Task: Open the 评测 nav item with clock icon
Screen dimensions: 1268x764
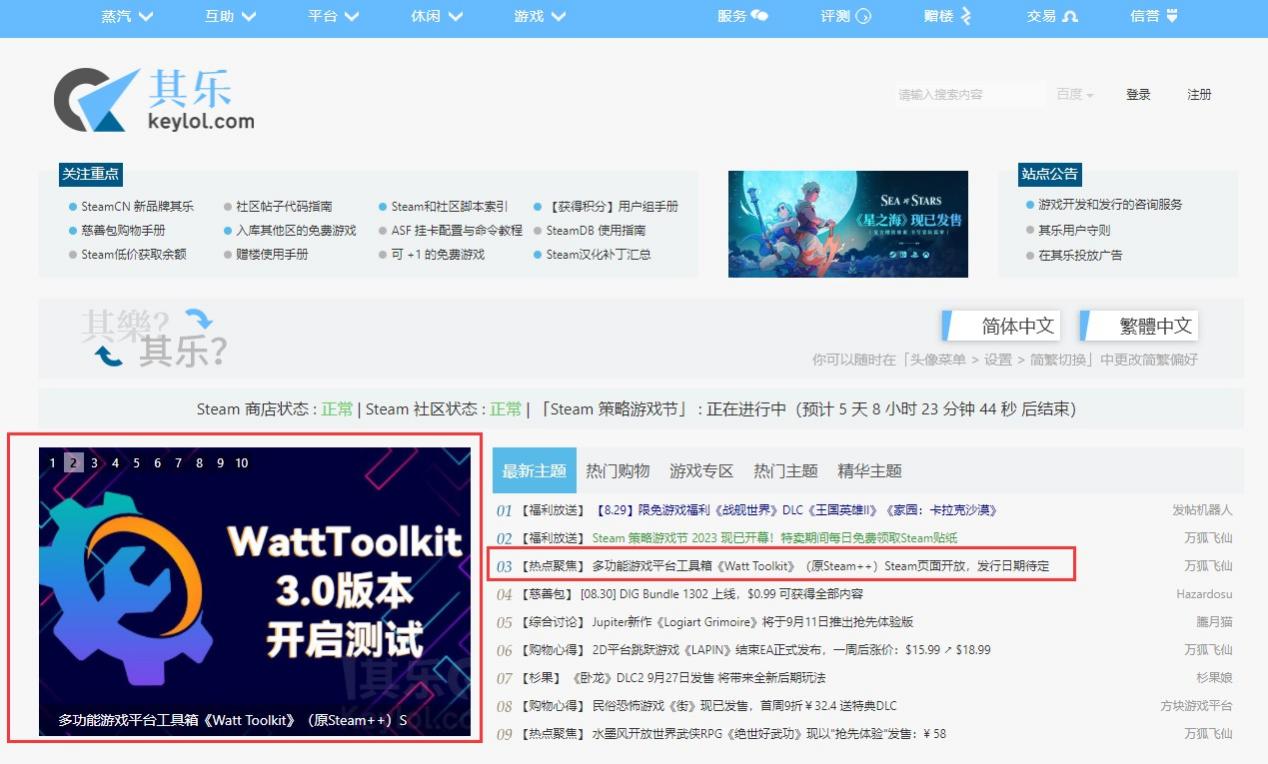Action: [845, 16]
